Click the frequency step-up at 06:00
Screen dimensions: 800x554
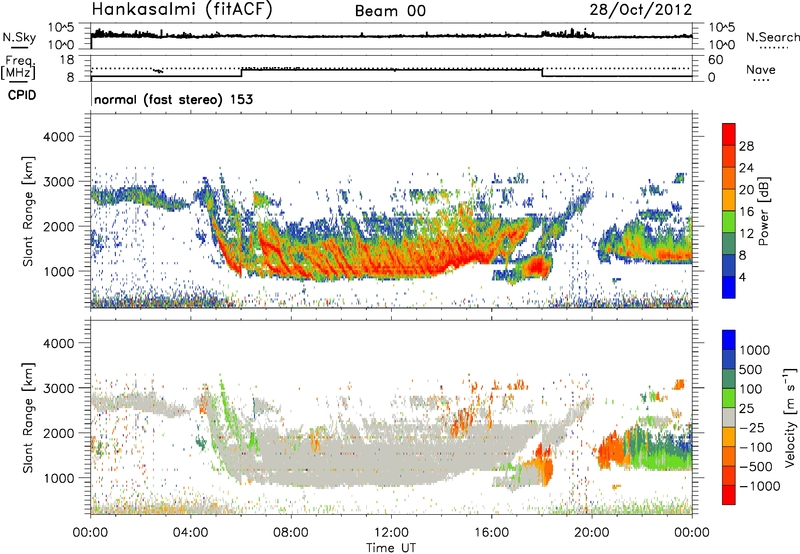[x=242, y=72]
